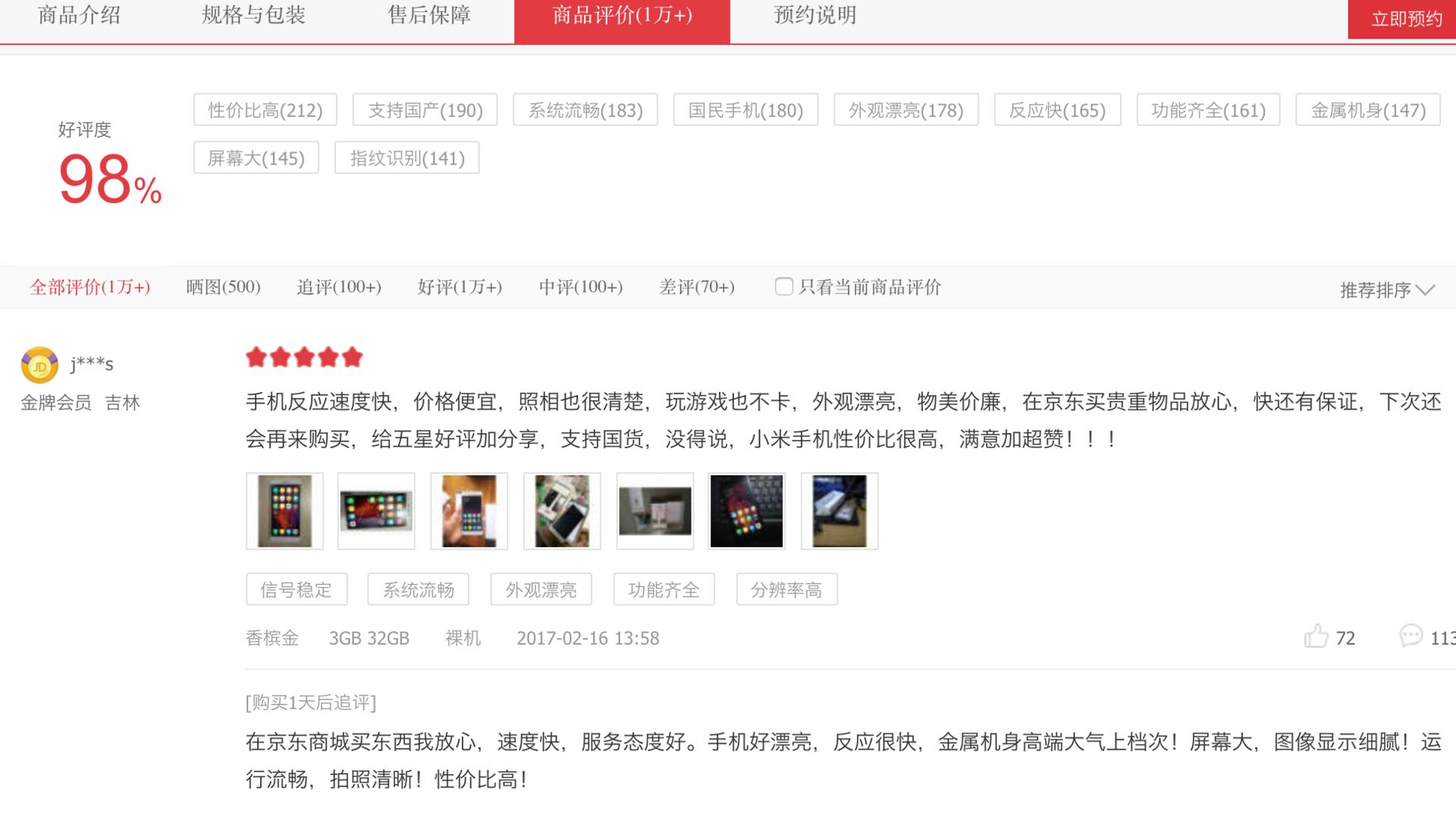1456x832 pixels.
Task: Open the 预约说明 tab
Action: pyautogui.click(x=814, y=15)
